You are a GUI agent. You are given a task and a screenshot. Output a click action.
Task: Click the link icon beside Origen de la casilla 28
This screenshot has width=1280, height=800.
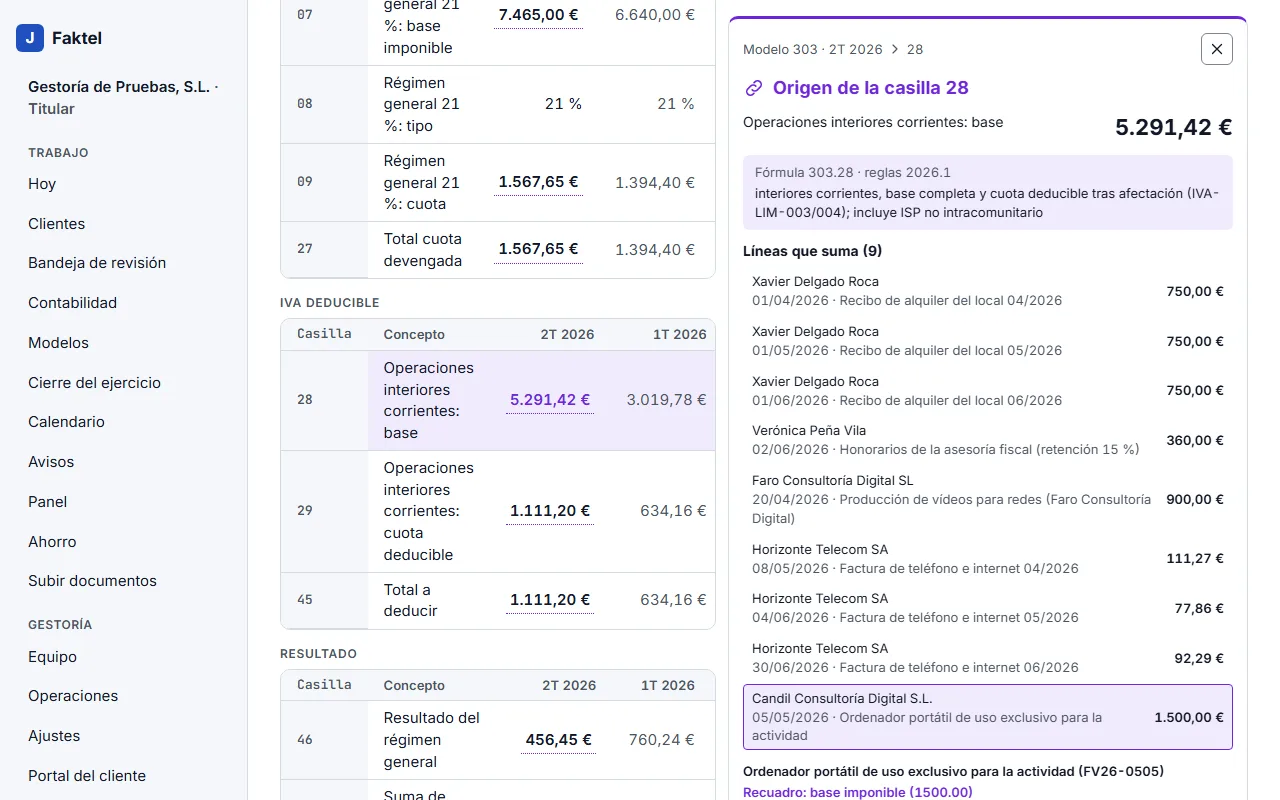tap(754, 88)
